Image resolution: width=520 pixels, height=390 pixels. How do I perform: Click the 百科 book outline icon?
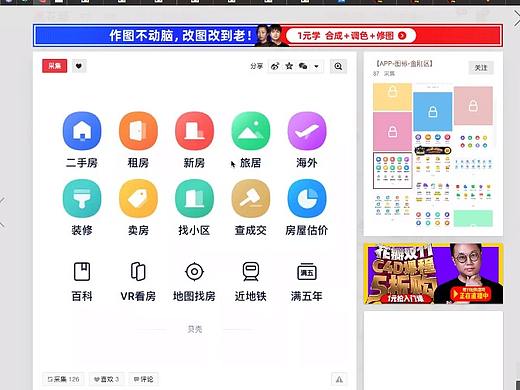coord(82,271)
